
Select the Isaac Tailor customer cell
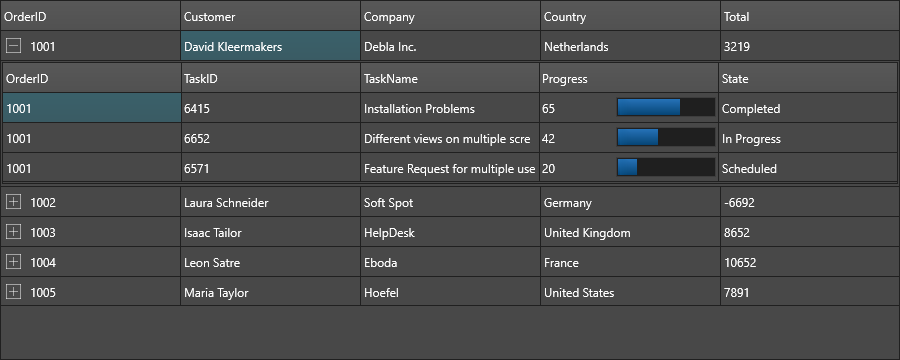coord(270,232)
